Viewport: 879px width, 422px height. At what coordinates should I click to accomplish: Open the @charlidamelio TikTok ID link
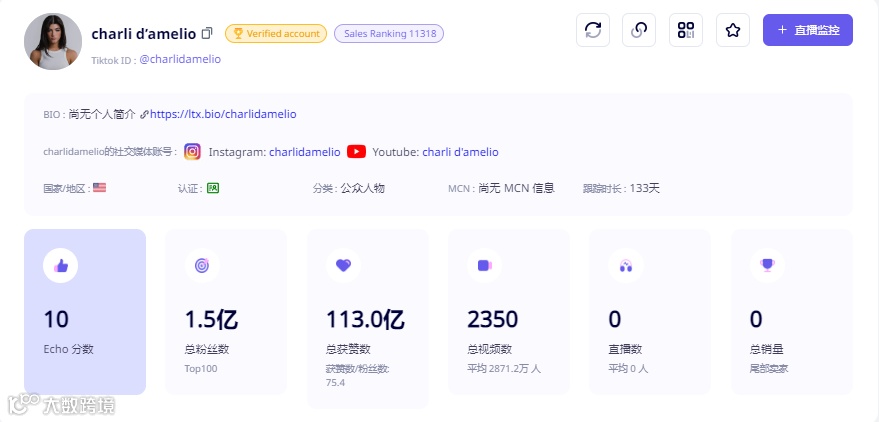tap(180, 59)
